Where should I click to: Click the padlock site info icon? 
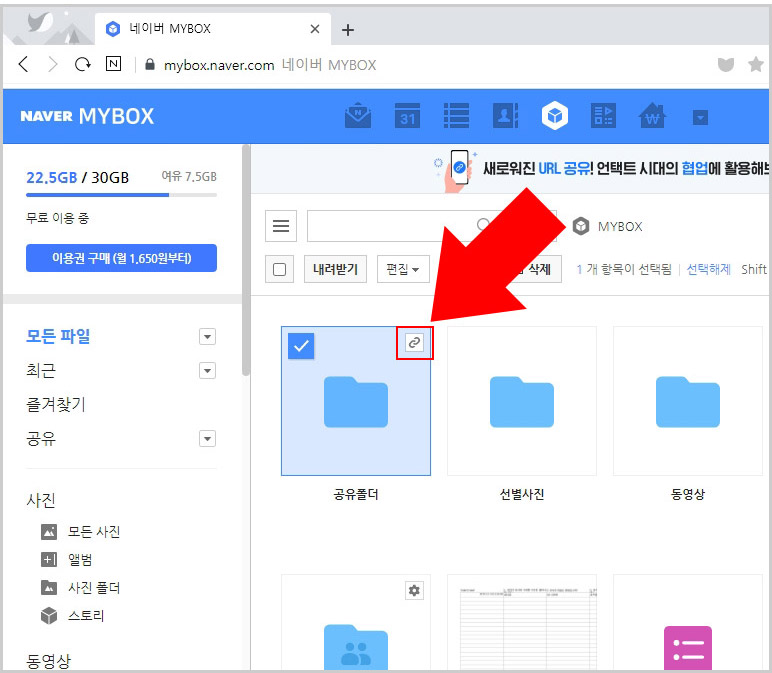[150, 64]
